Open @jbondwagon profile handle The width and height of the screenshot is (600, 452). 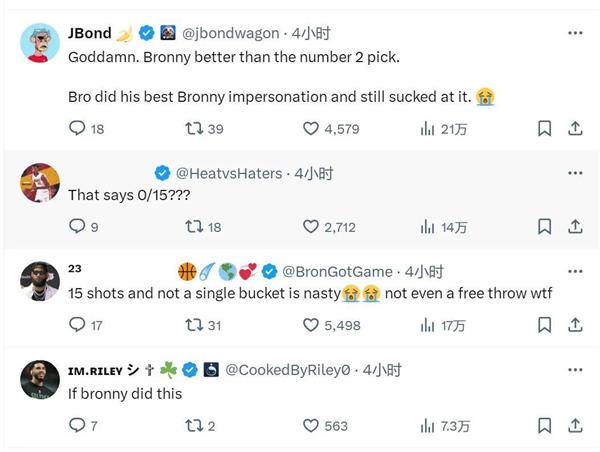tap(231, 33)
